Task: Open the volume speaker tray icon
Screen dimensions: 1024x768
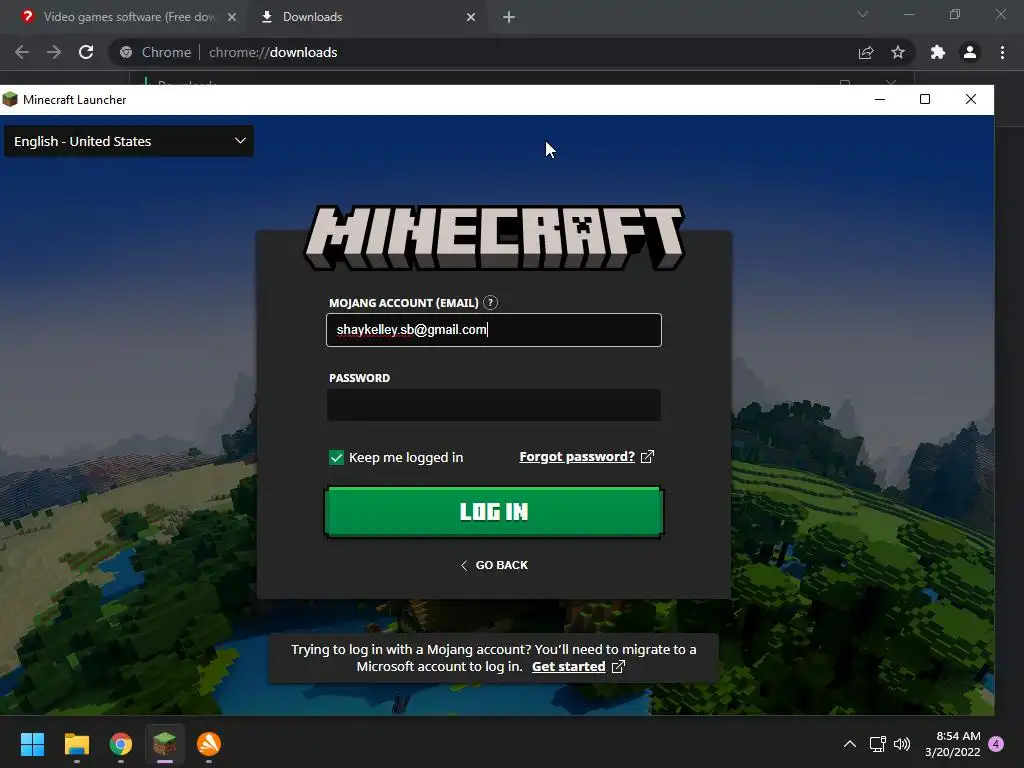Action: tap(902, 744)
